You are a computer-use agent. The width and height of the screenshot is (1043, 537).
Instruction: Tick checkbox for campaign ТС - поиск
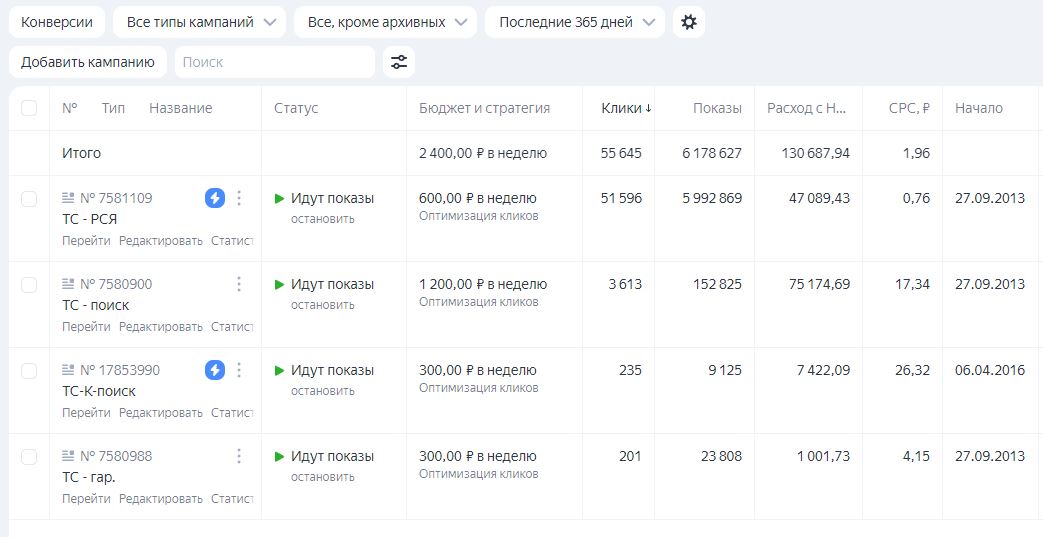pyautogui.click(x=29, y=284)
